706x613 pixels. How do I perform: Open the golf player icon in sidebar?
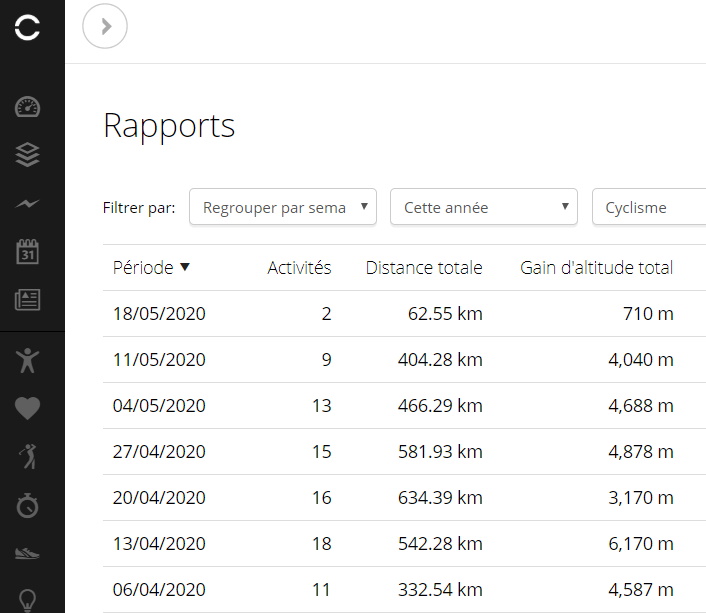[x=28, y=457]
